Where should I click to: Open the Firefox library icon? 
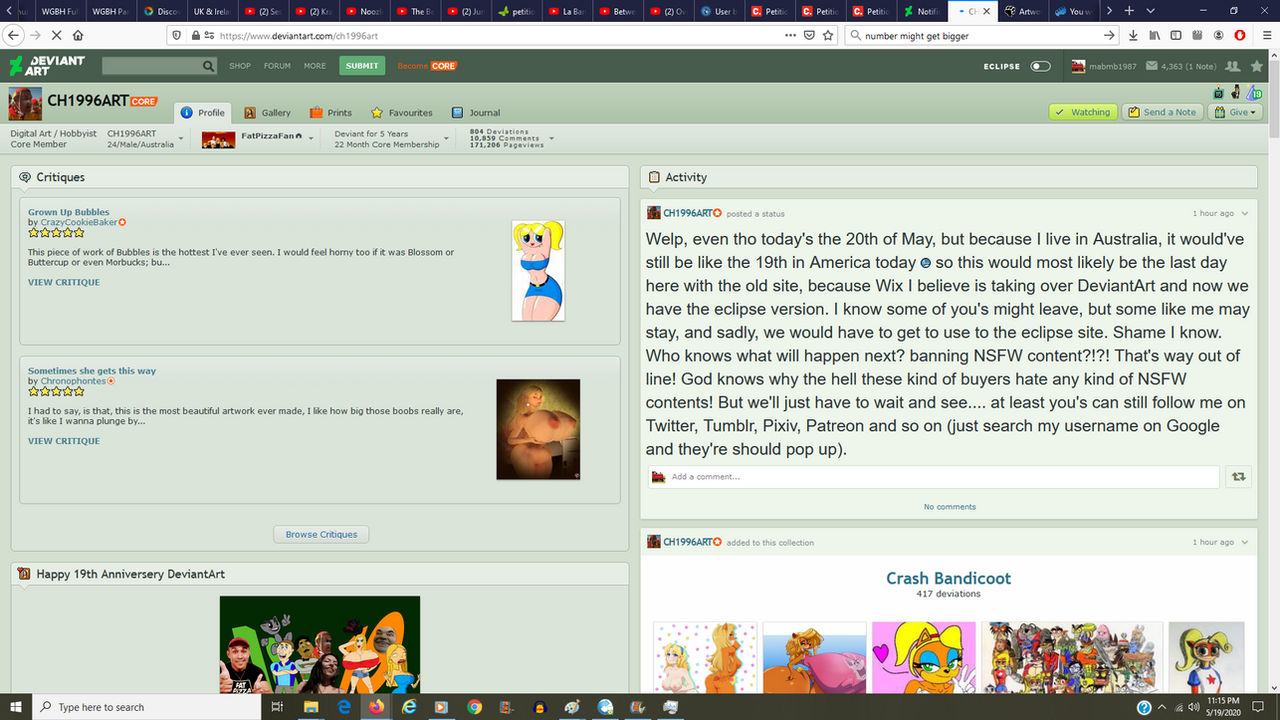(x=1154, y=35)
